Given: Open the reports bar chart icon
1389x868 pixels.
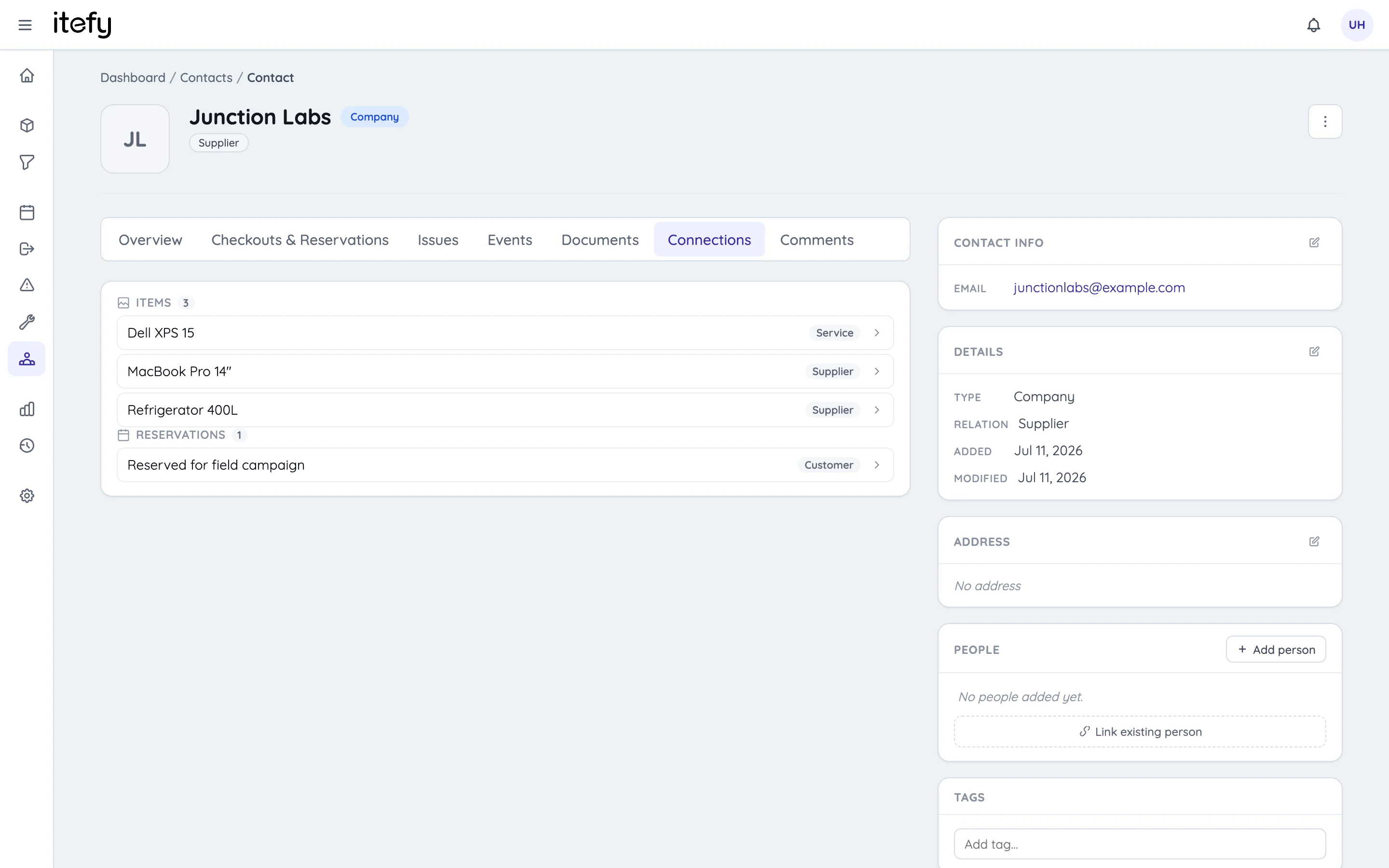Looking at the screenshot, I should 27,409.
